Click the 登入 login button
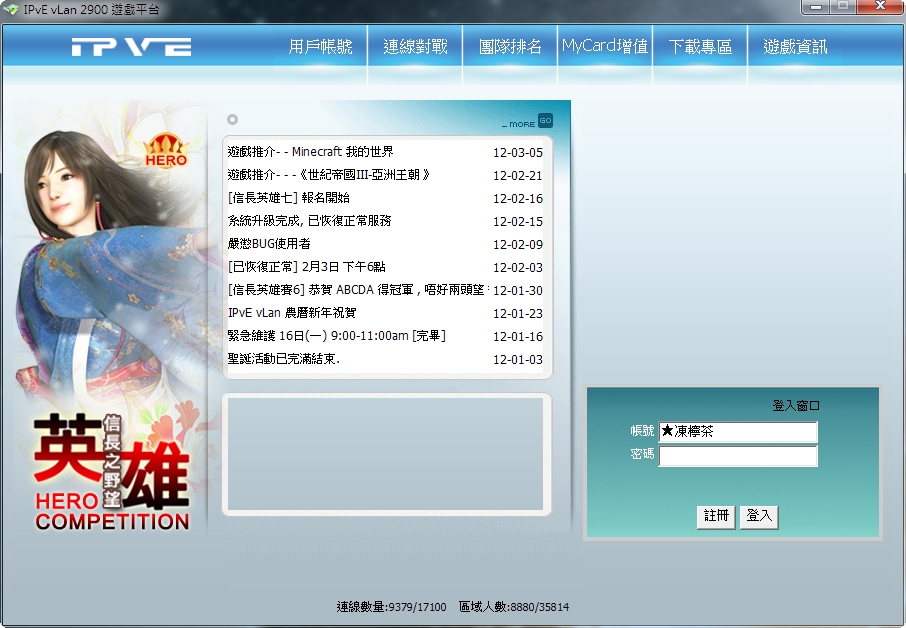906x628 pixels. 759,516
